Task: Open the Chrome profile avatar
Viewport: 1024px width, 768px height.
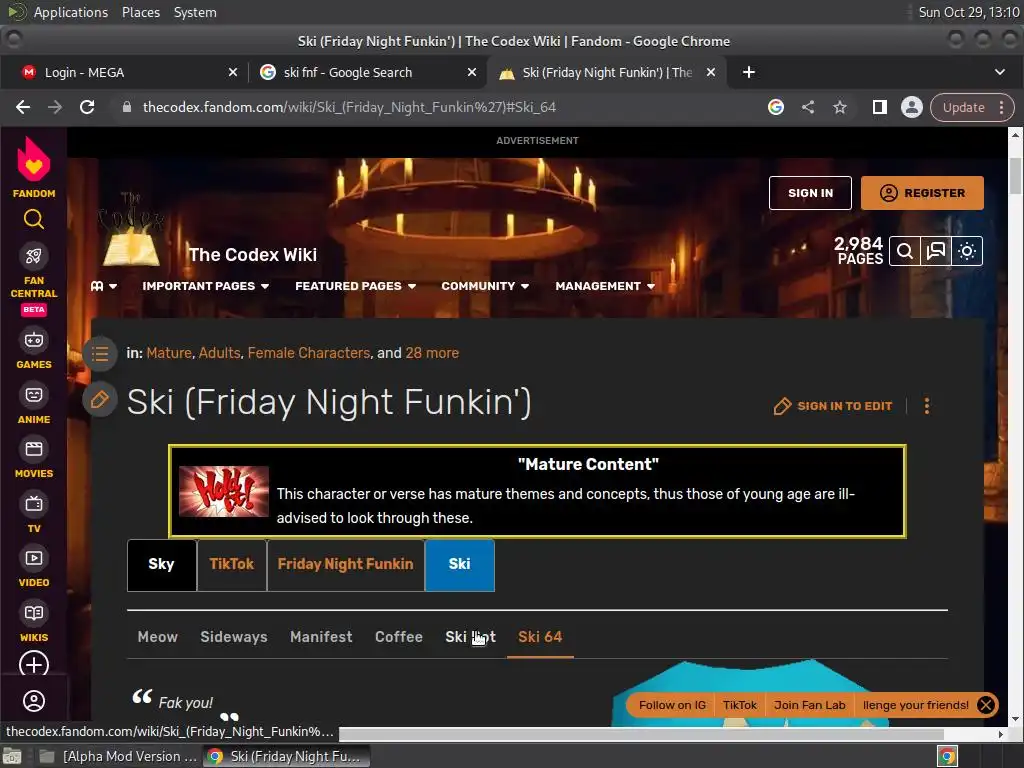Action: point(912,107)
